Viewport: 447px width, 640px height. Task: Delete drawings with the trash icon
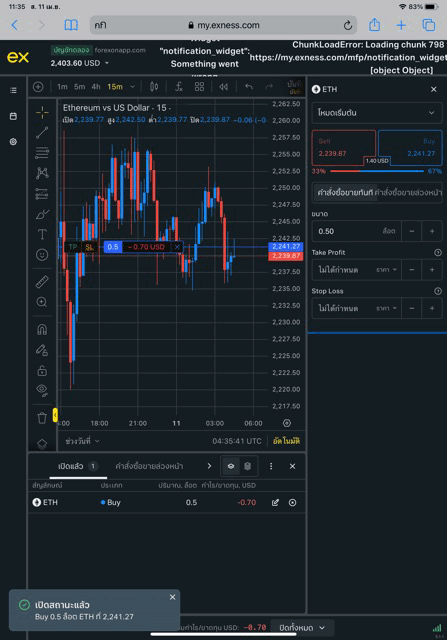coord(42,418)
